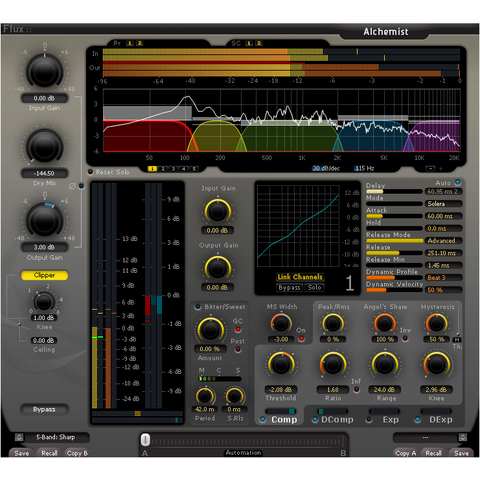Click the band Solo button
This screenshot has width=480, height=480.
pos(314,287)
